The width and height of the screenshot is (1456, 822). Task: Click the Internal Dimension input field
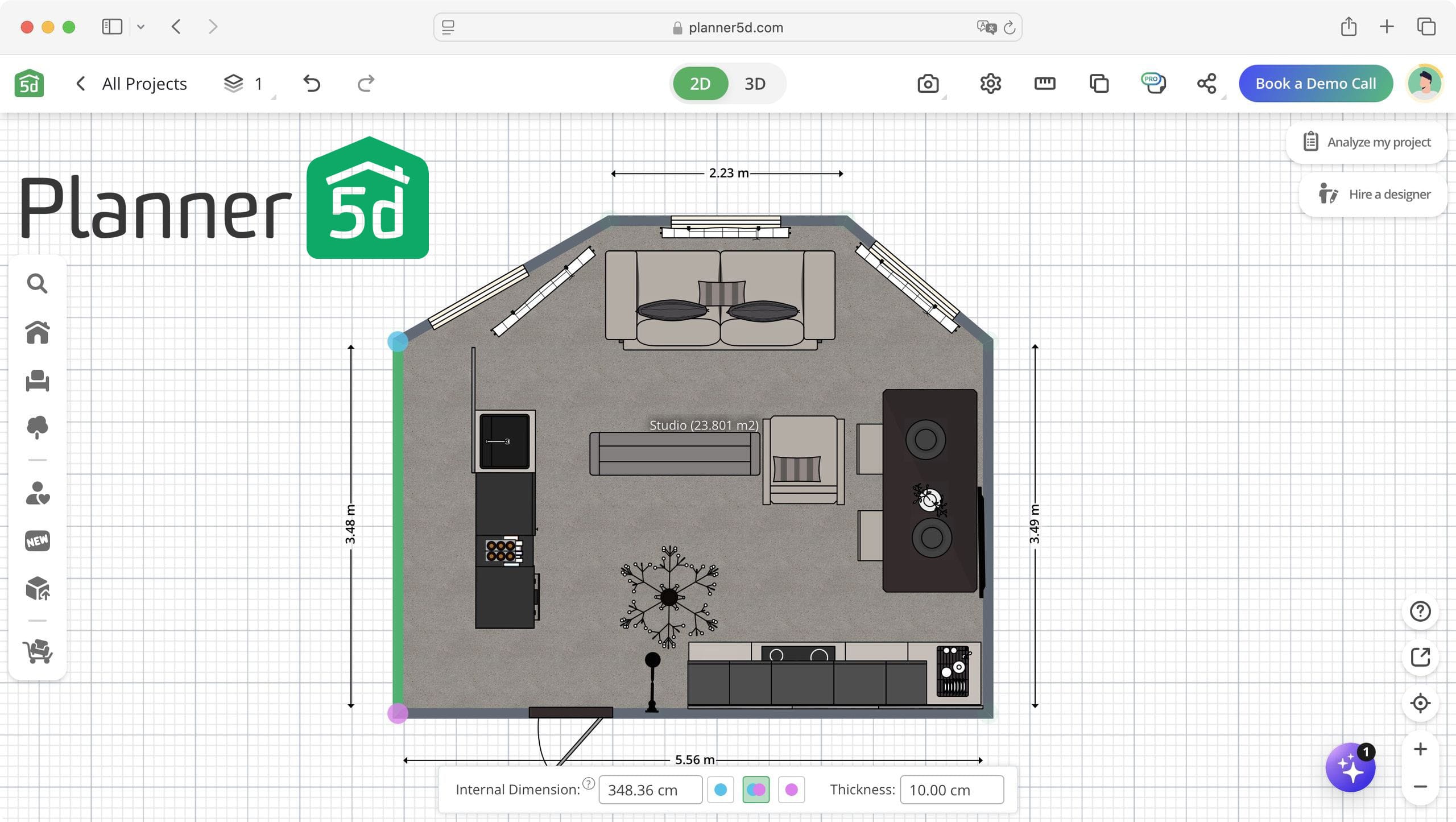pyautogui.click(x=650, y=790)
